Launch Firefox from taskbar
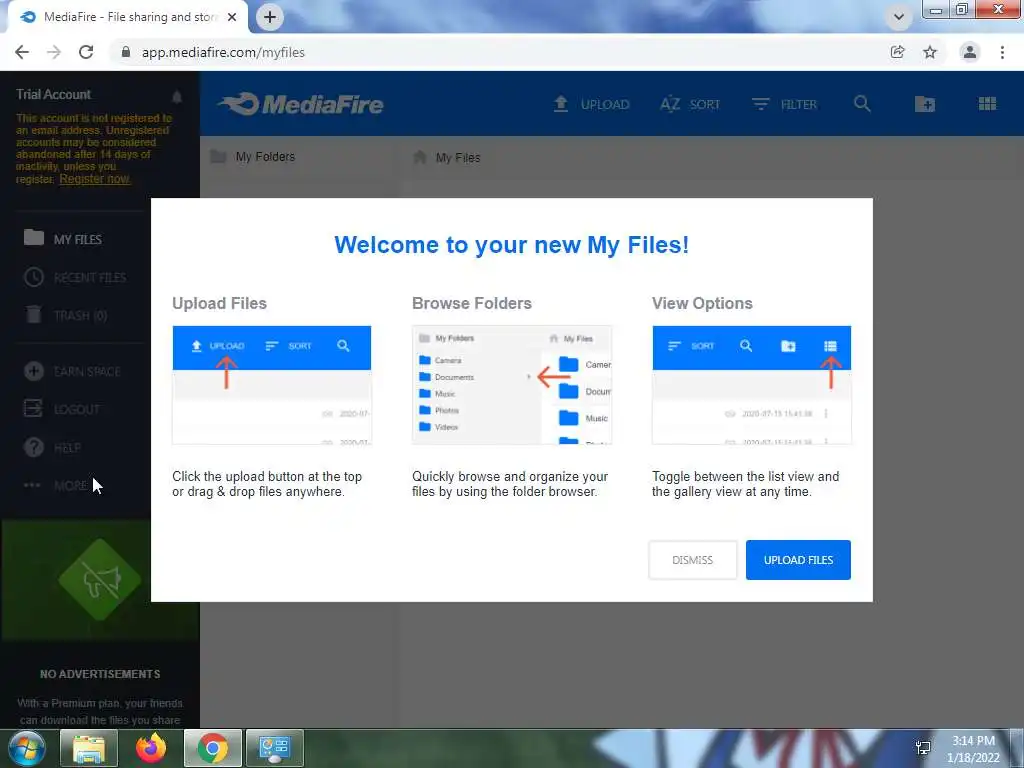1024x768 pixels. click(x=151, y=748)
